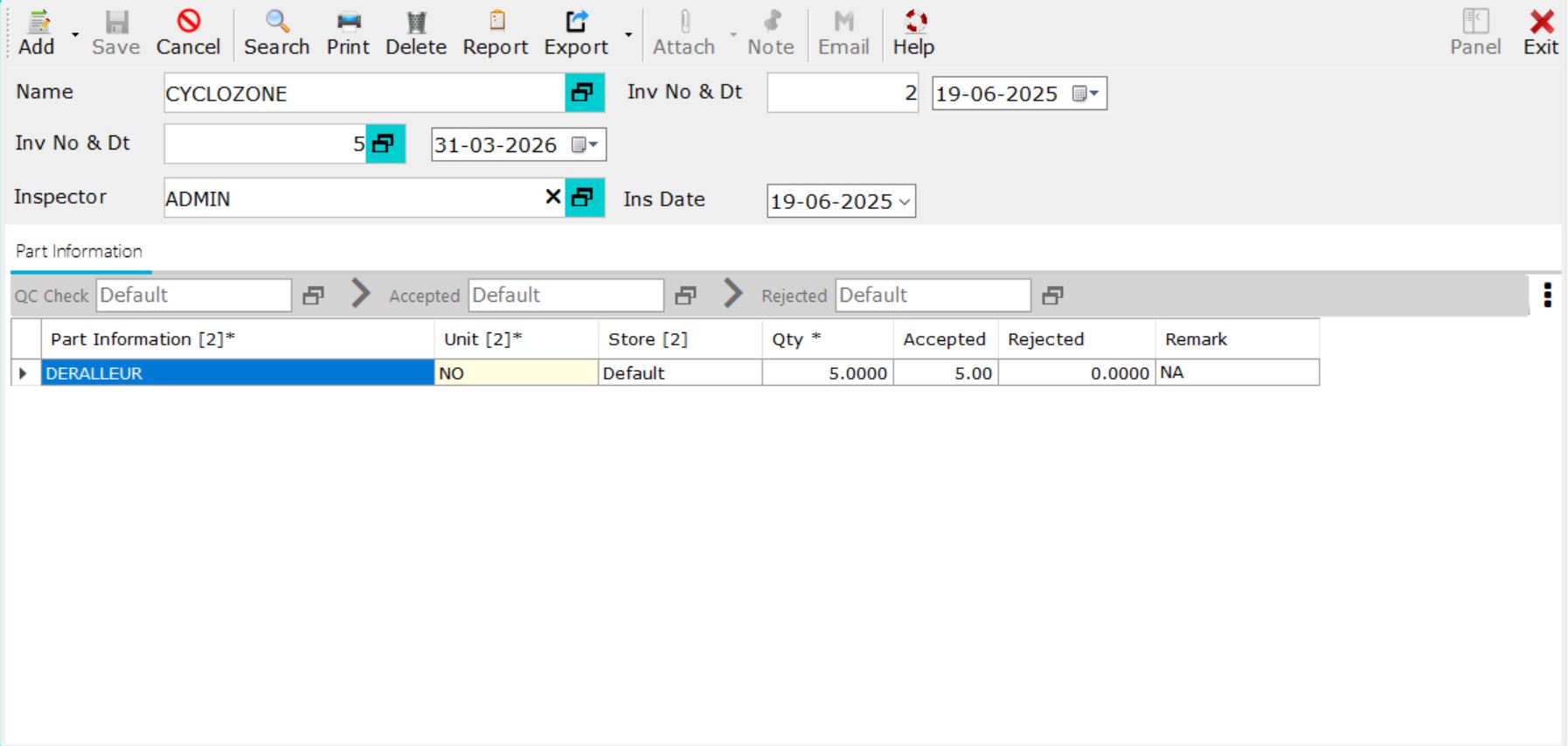This screenshot has height=746, width=1568.
Task: Open lookup for the Name field
Action: 584,93
